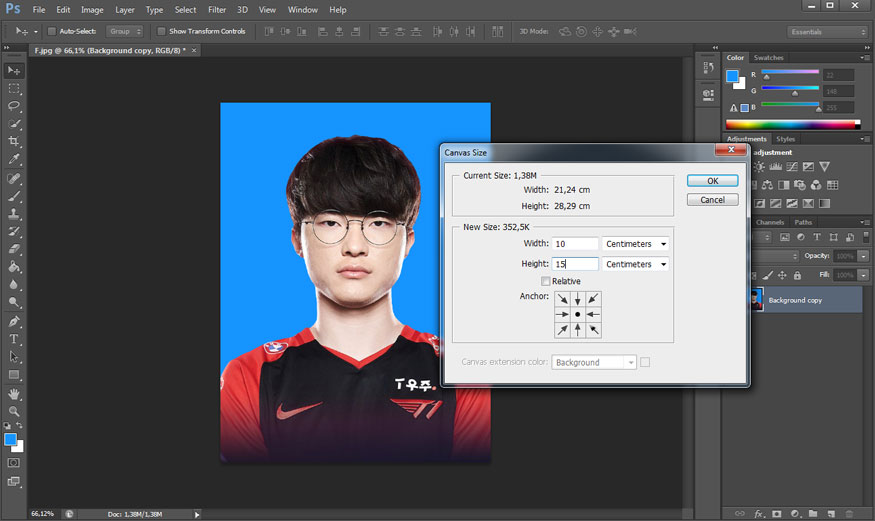The height and width of the screenshot is (521, 875).
Task: Select the Paint Bucket tool
Action: pyautogui.click(x=14, y=267)
